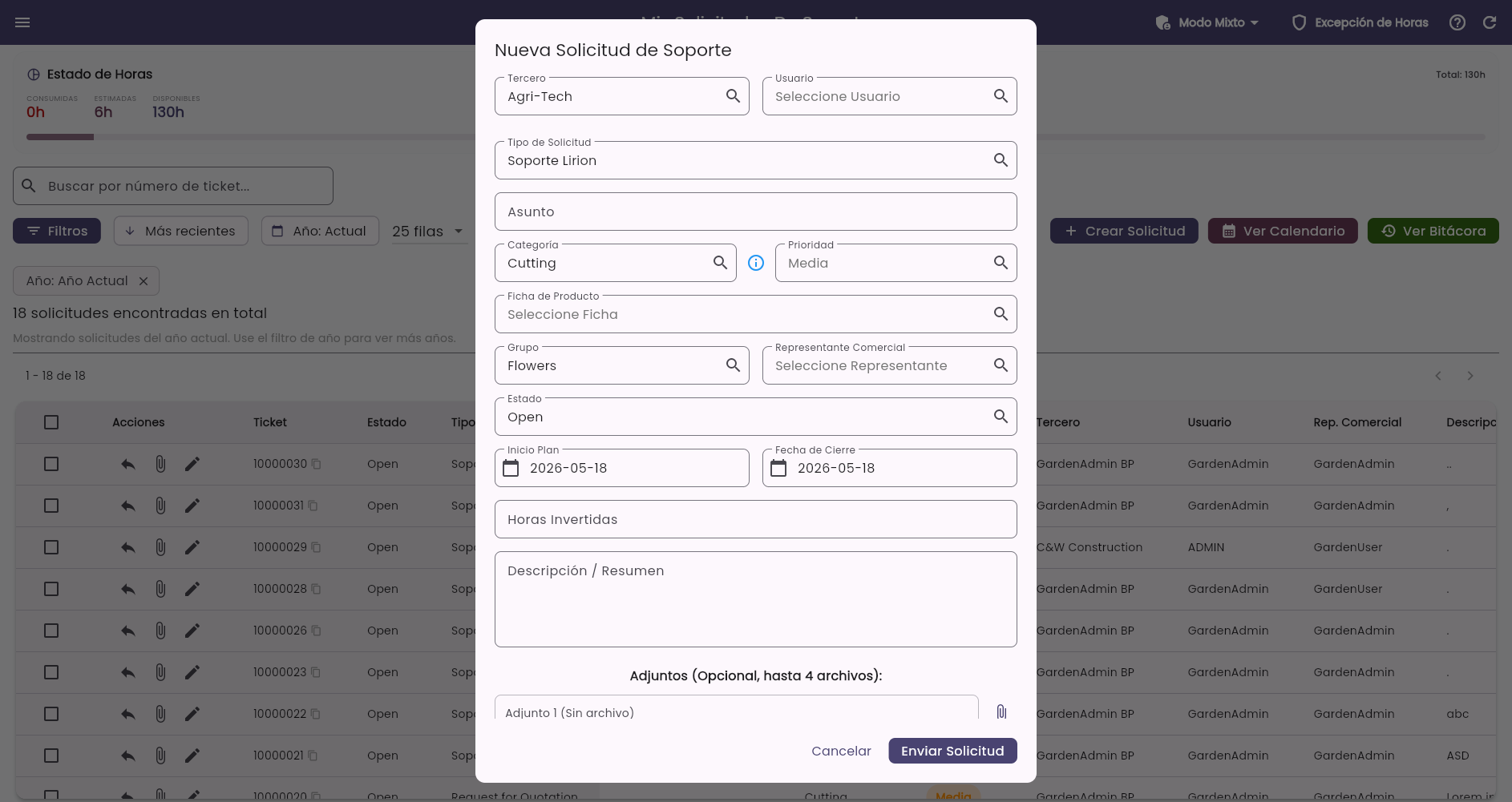Click edit pencil for ticket 10000030

192,464
